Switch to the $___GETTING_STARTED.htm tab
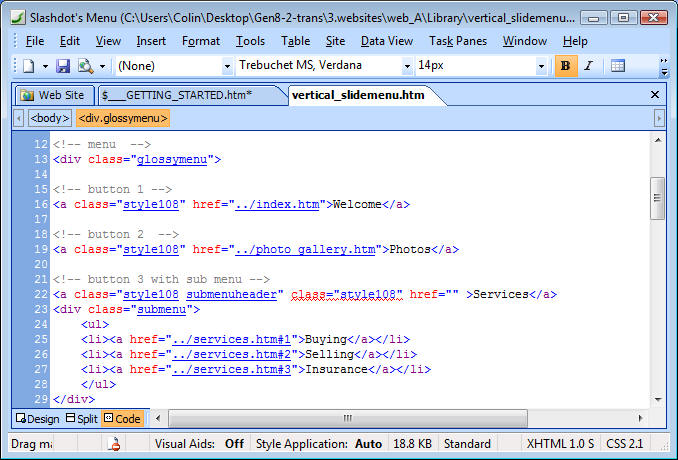This screenshot has height=460, width=678. tap(188, 95)
